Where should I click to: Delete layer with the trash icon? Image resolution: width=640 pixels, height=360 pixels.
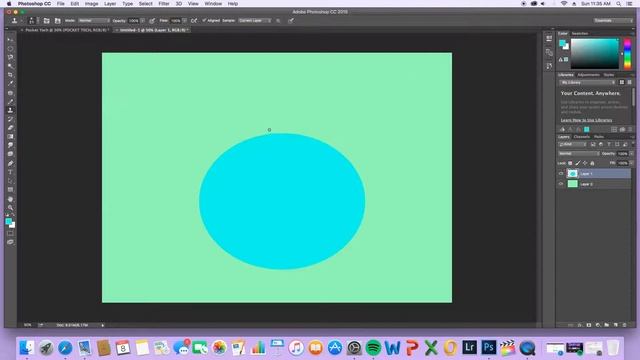pyautogui.click(x=624, y=325)
